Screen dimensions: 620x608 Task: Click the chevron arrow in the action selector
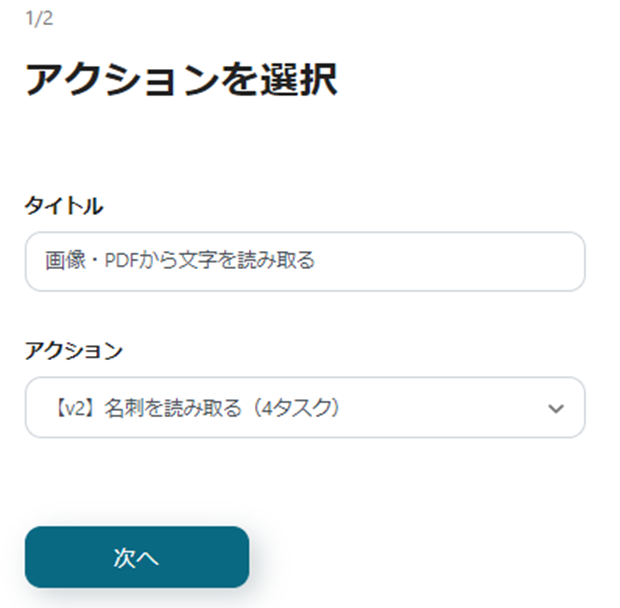coord(557,408)
